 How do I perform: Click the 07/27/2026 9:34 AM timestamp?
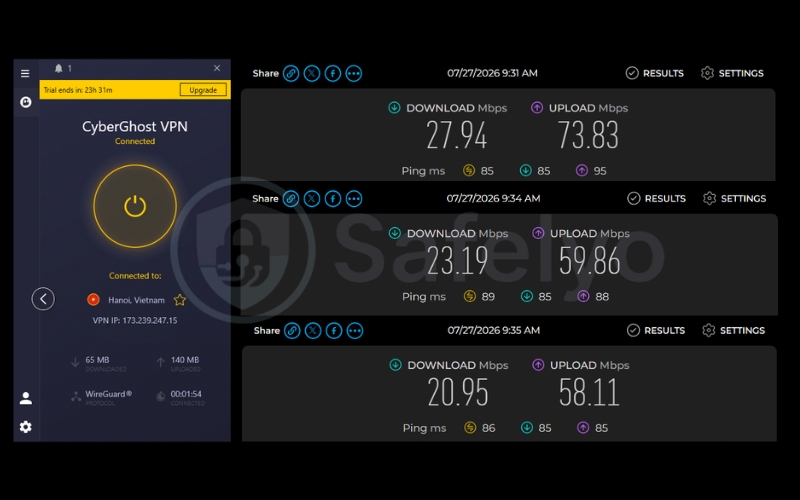coord(493,198)
